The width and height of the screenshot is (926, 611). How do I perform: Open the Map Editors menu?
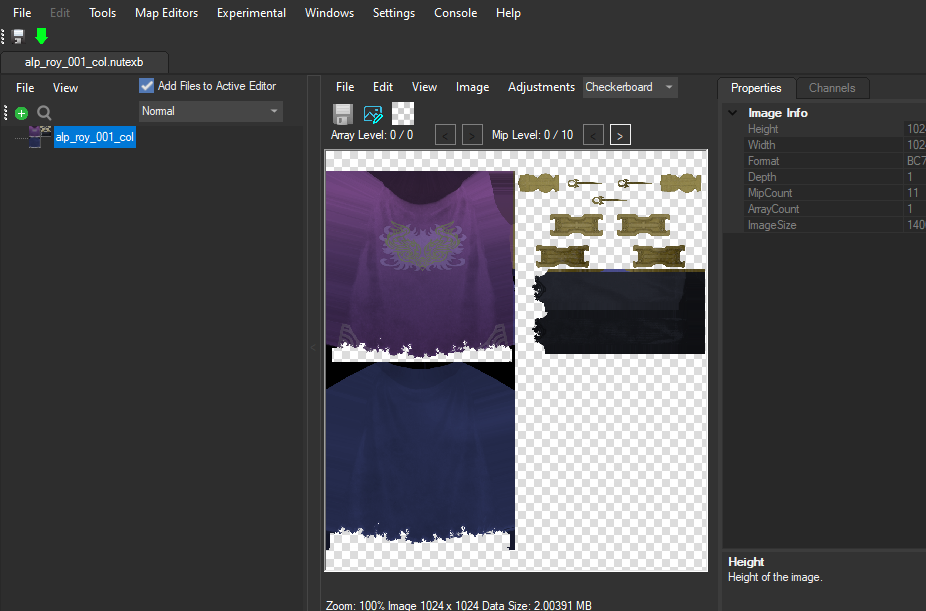click(166, 13)
